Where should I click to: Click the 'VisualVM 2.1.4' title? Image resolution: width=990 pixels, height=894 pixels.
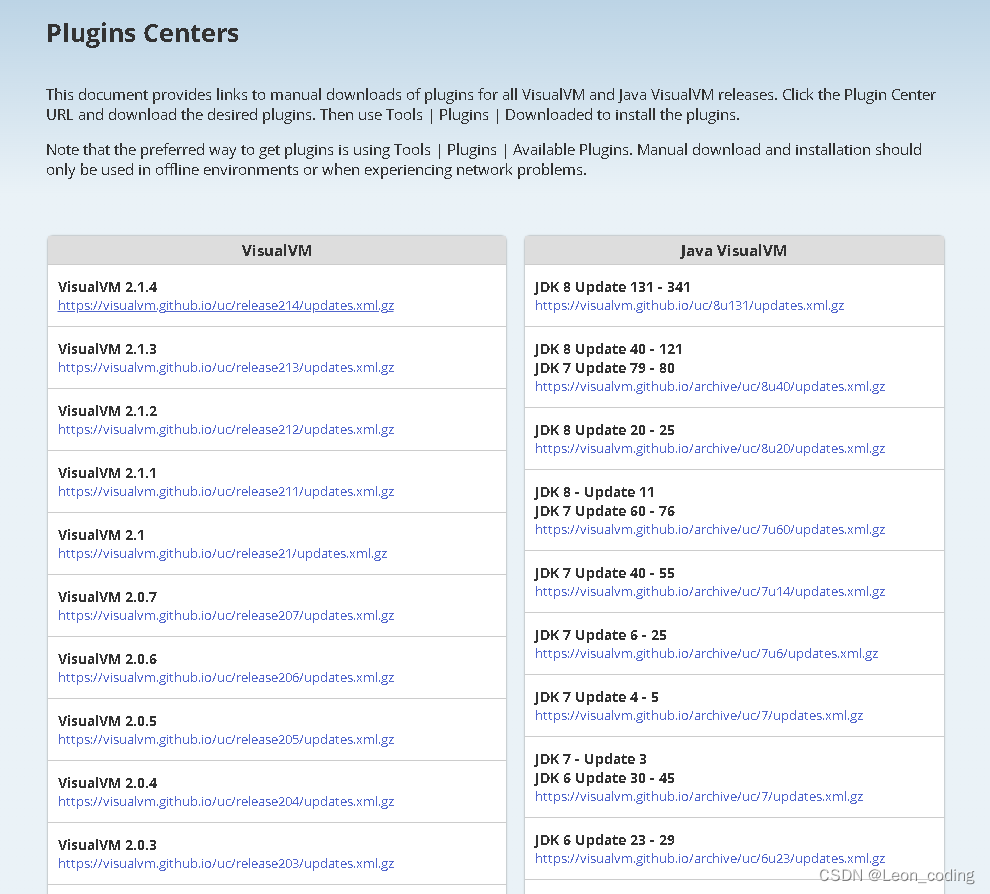[107, 287]
